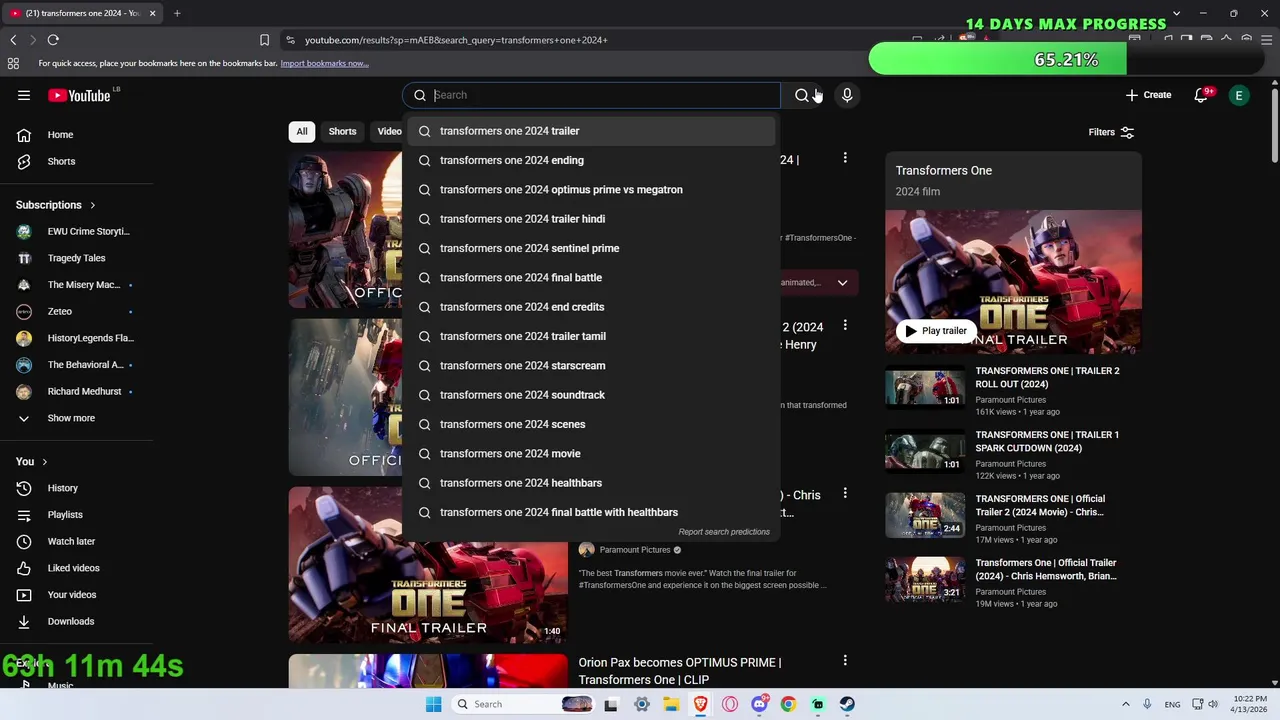Open Steam from the taskbar
The image size is (1280, 720).
pos(847,704)
